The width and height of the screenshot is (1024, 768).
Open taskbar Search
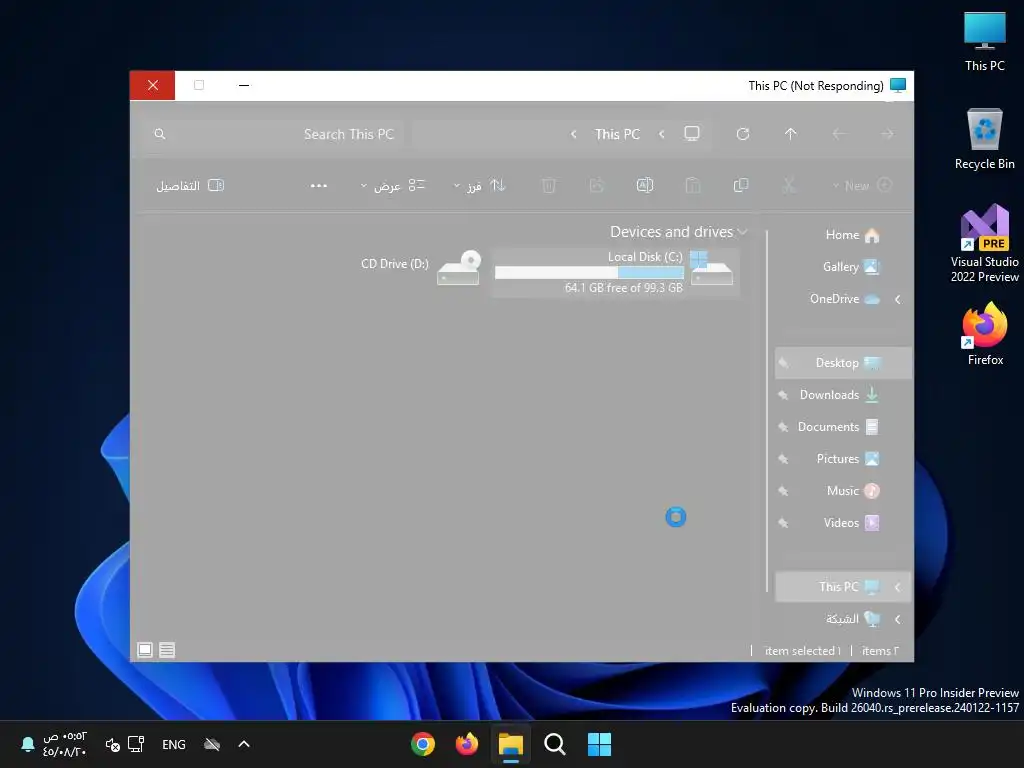coord(554,744)
